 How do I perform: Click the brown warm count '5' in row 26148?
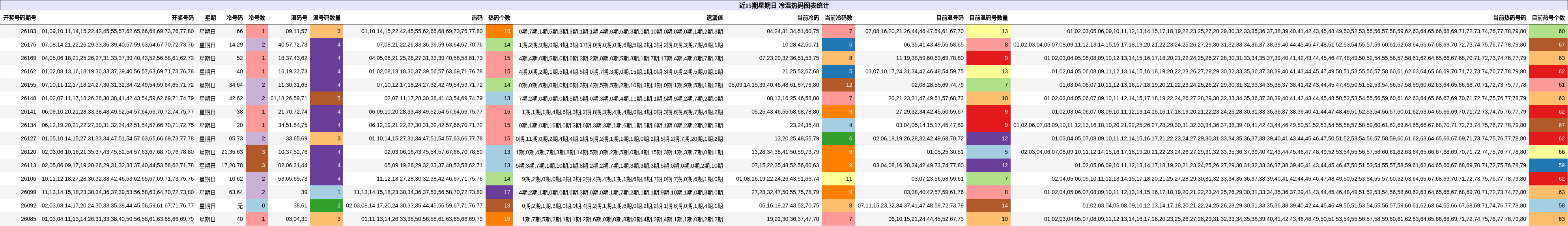(327, 98)
